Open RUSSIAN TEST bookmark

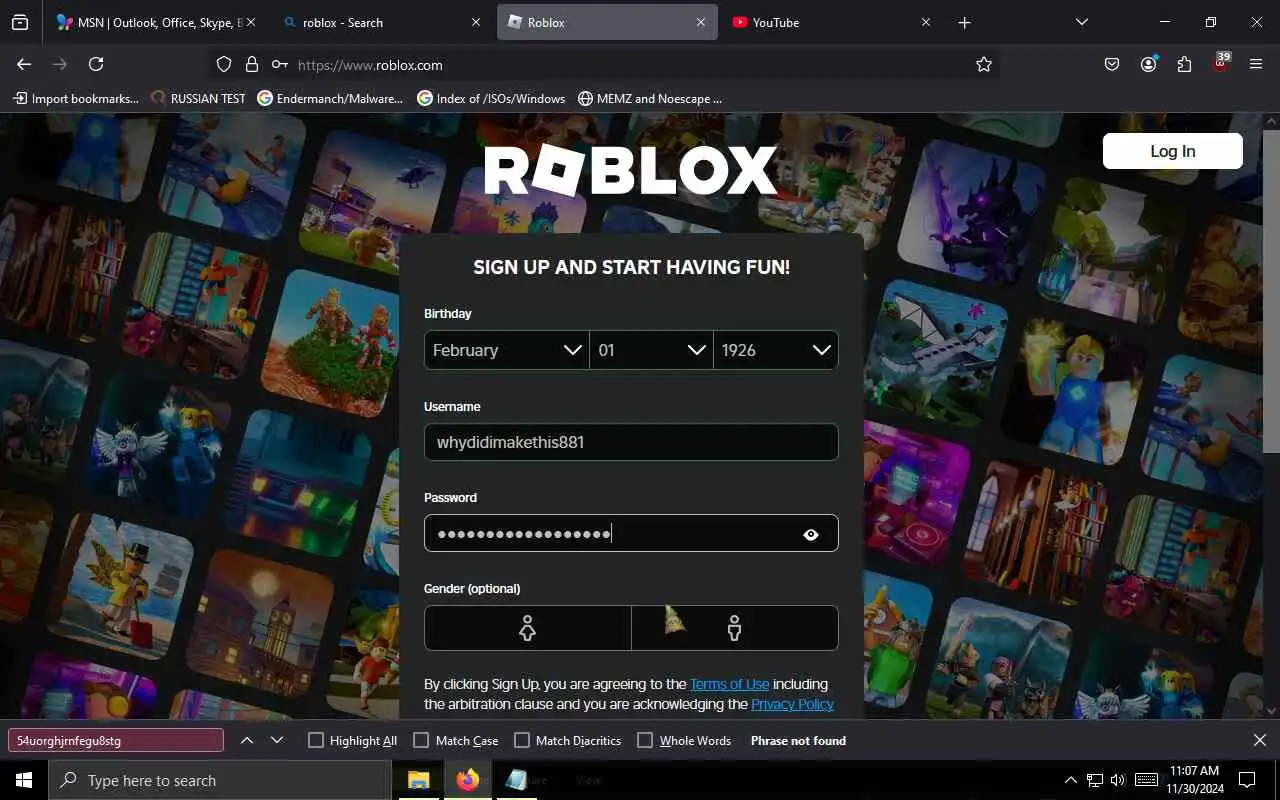coord(198,98)
